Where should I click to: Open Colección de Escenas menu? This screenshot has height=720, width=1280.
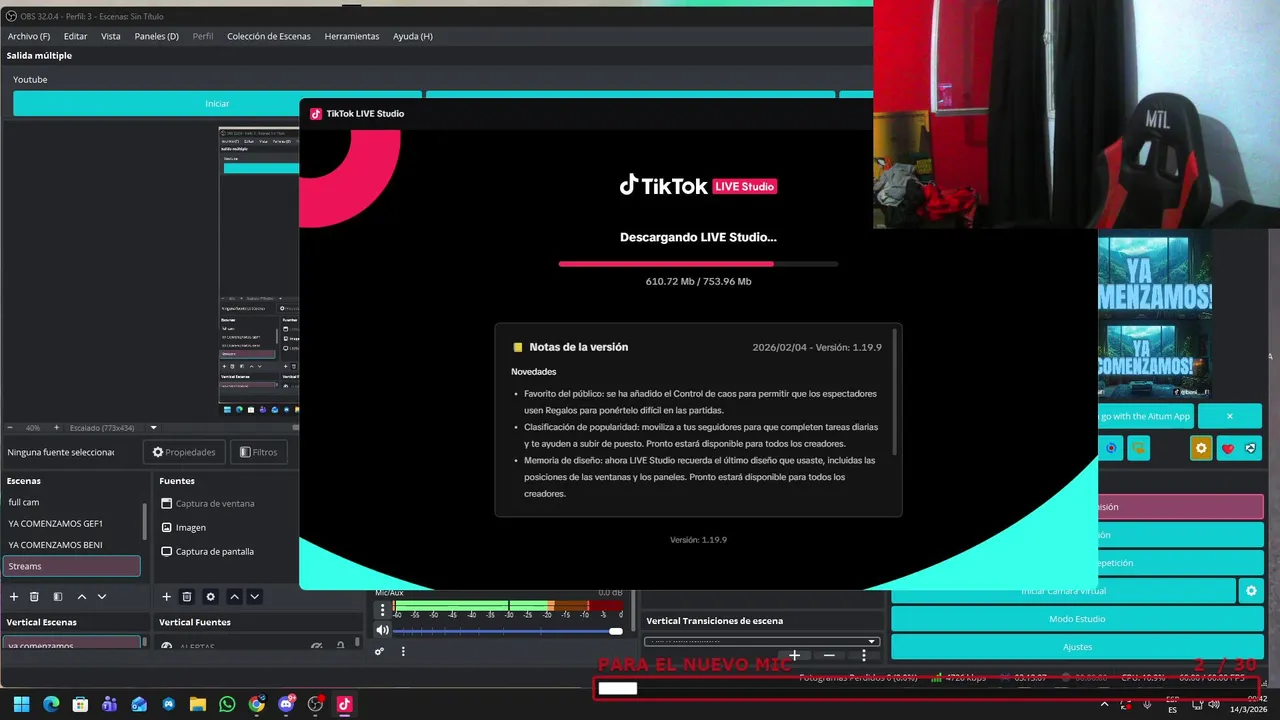[x=269, y=36]
